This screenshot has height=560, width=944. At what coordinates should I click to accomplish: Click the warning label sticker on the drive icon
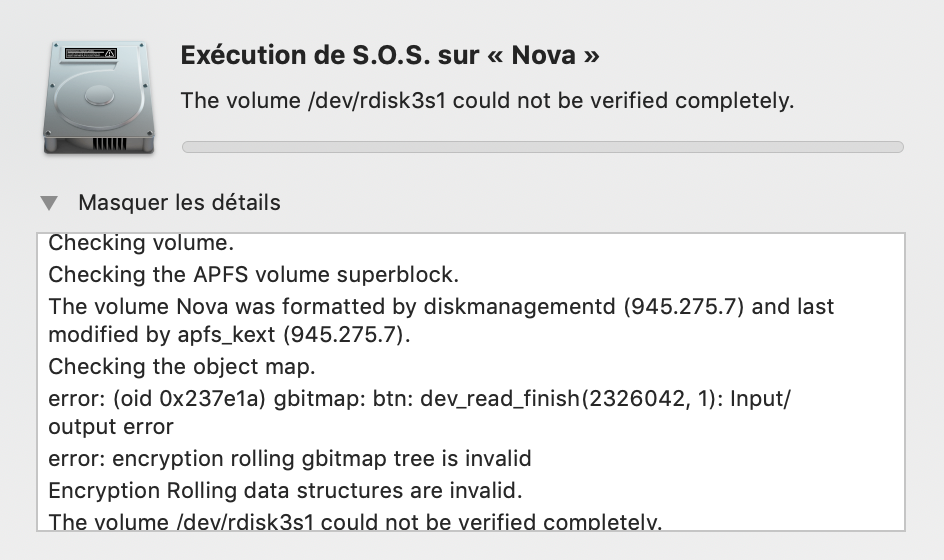pyautogui.click(x=90, y=53)
